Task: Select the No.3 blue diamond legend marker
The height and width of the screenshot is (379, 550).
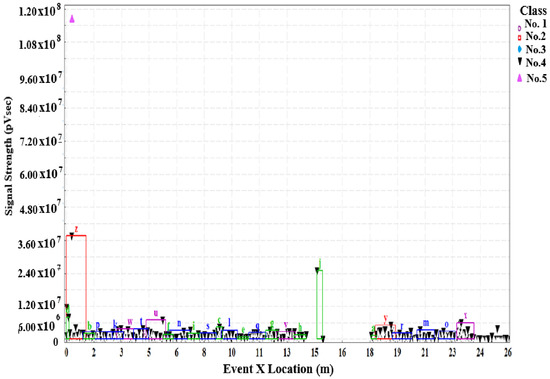Action: click(520, 49)
